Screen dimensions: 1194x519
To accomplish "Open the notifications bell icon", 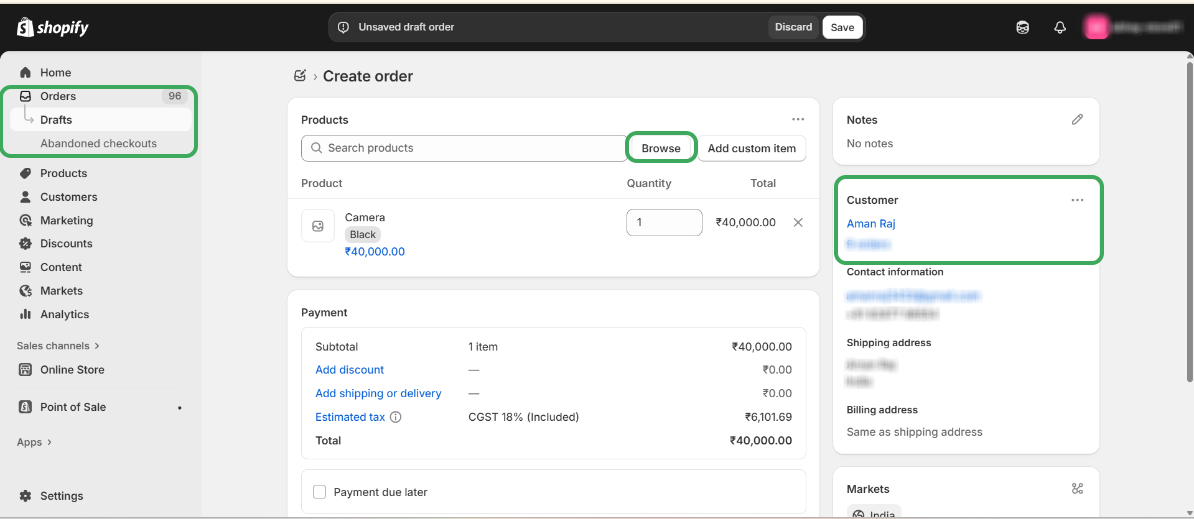I will (x=1060, y=27).
